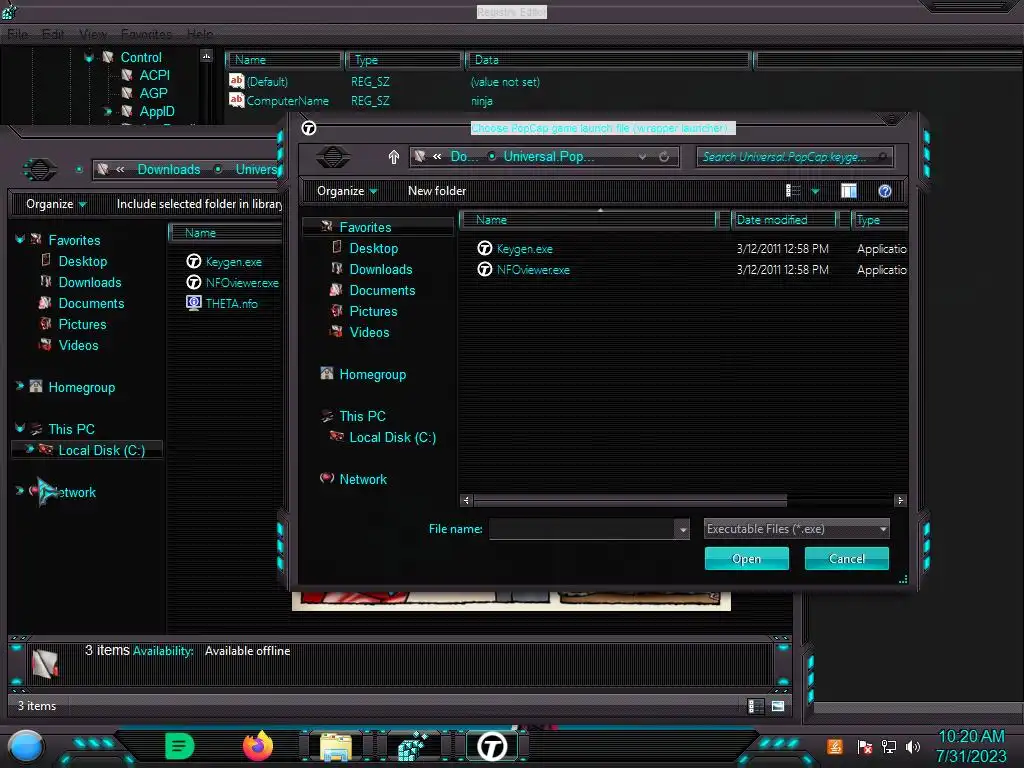The image size is (1024, 768).
Task: Launch Firefox from taskbar
Action: click(x=258, y=746)
